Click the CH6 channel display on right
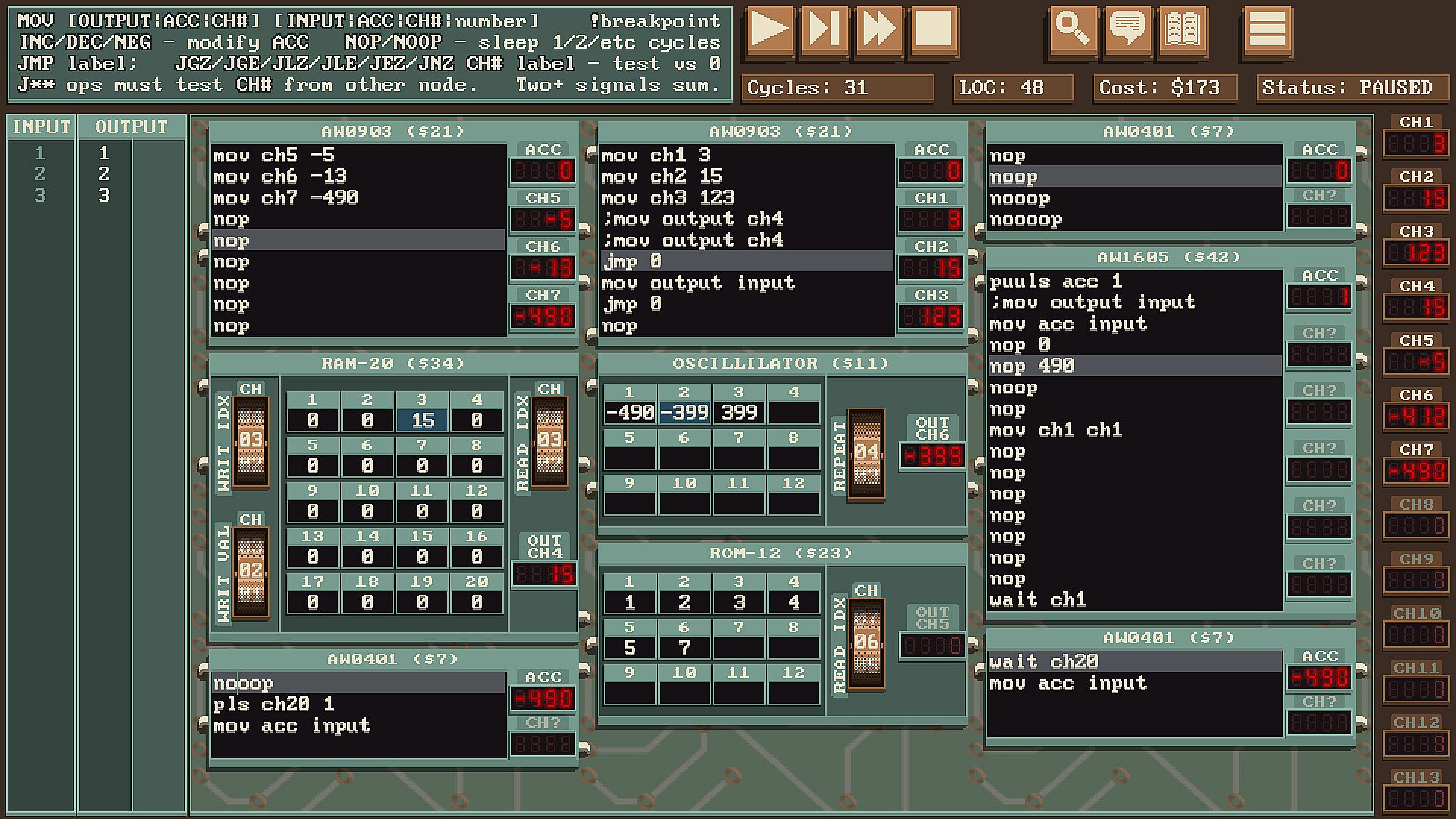Image resolution: width=1456 pixels, height=819 pixels. pyautogui.click(x=1416, y=416)
